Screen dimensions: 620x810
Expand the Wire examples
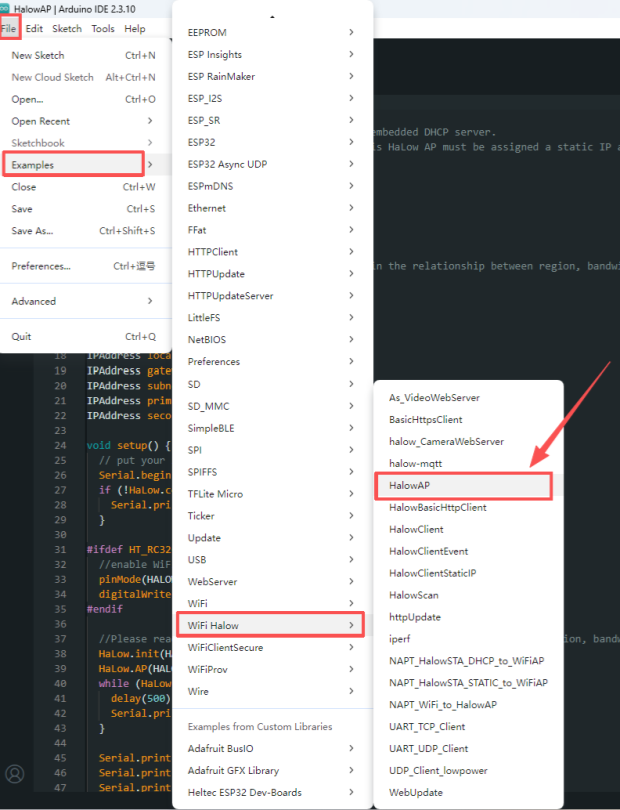(x=272, y=691)
